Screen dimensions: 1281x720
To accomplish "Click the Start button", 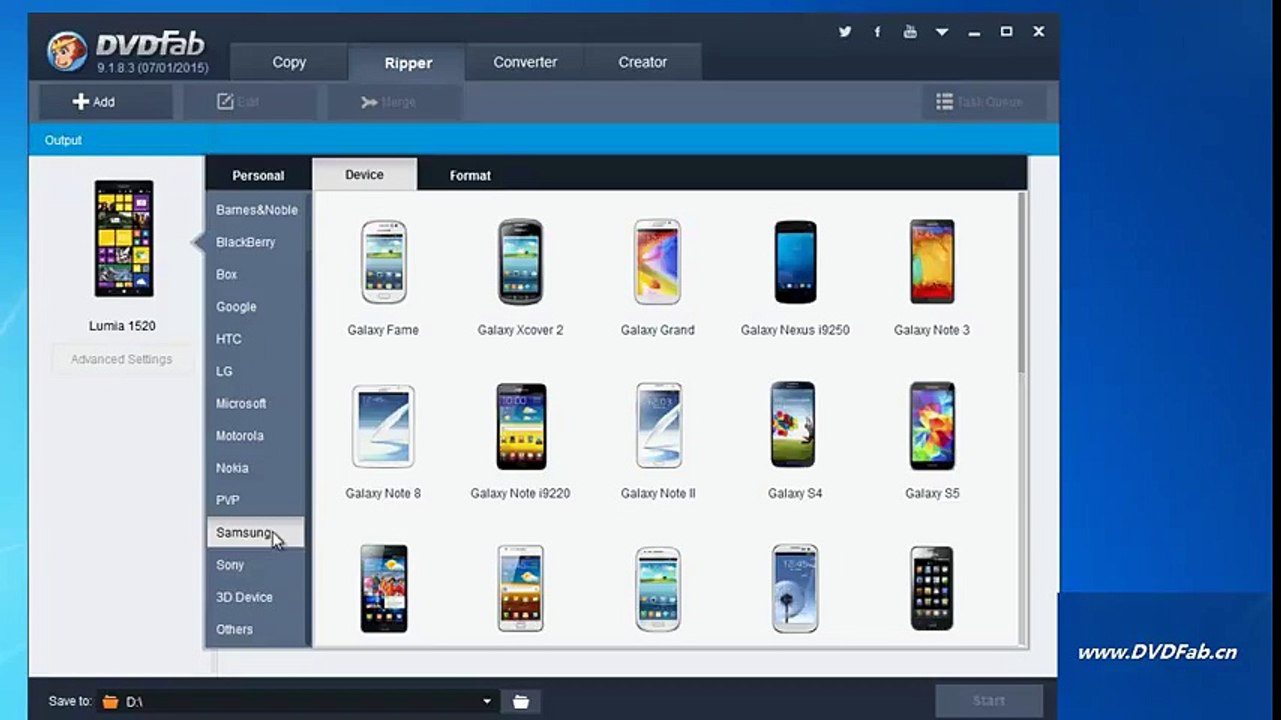I will (x=989, y=701).
